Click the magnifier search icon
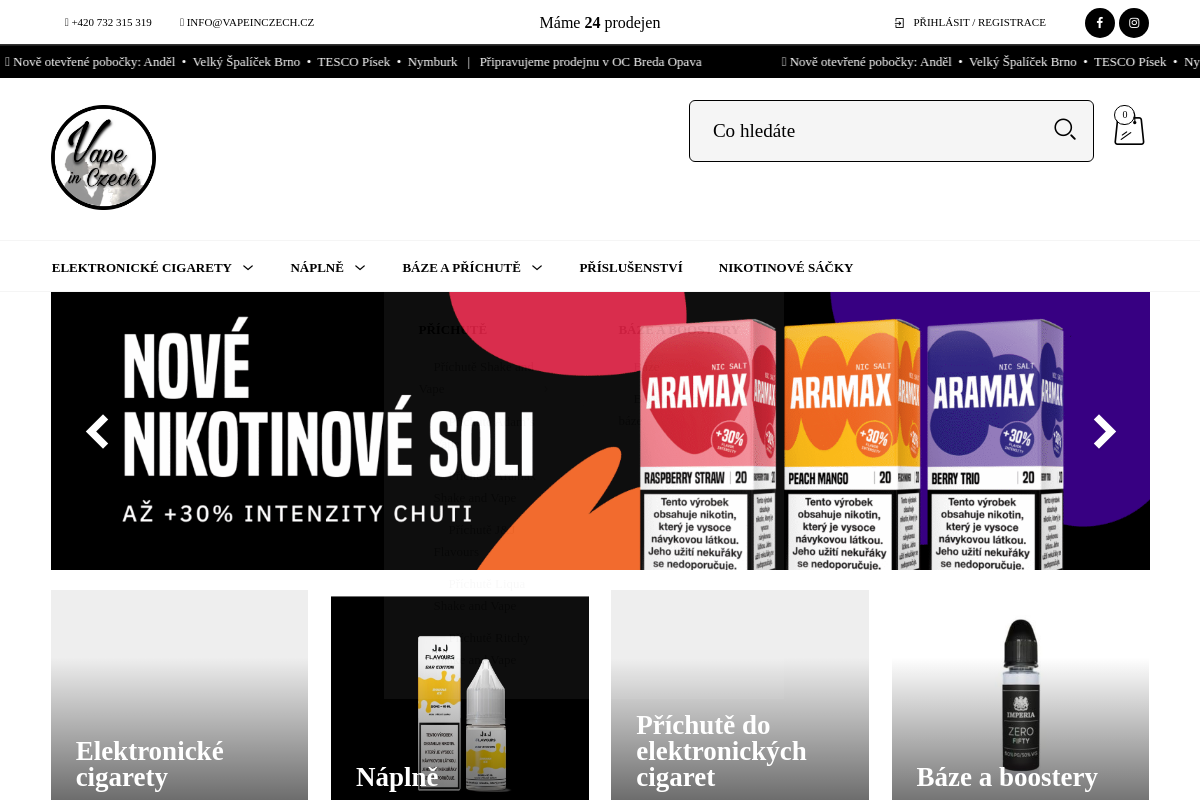This screenshot has height=800, width=1200. [x=1065, y=130]
